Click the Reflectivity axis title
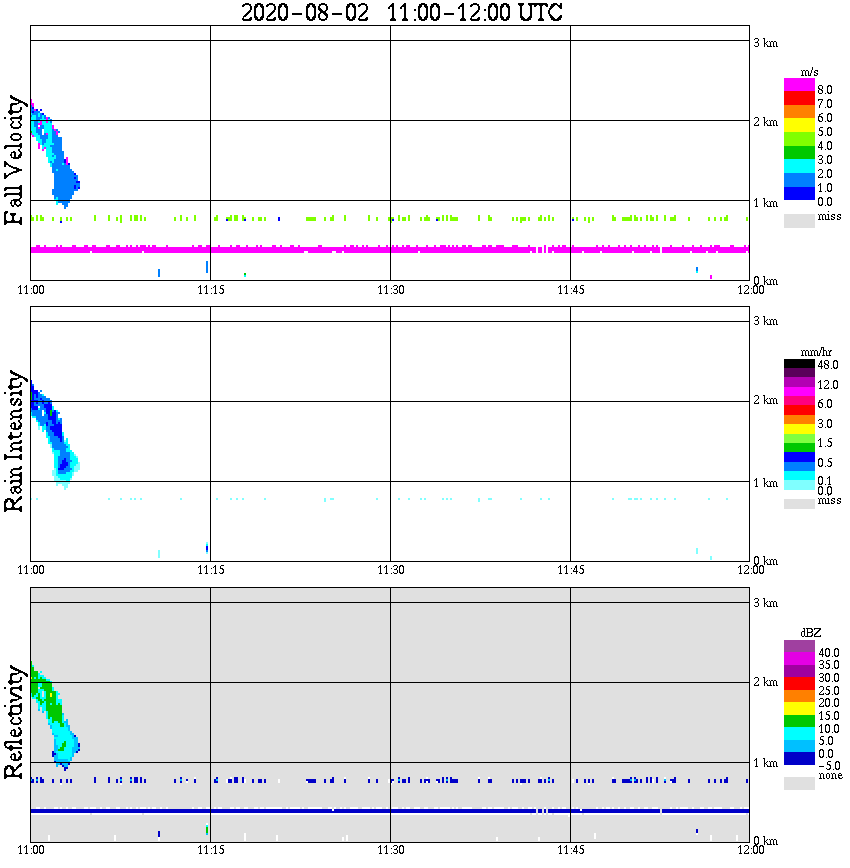Image resolution: width=850 pixels, height=868 pixels. tap(15, 722)
